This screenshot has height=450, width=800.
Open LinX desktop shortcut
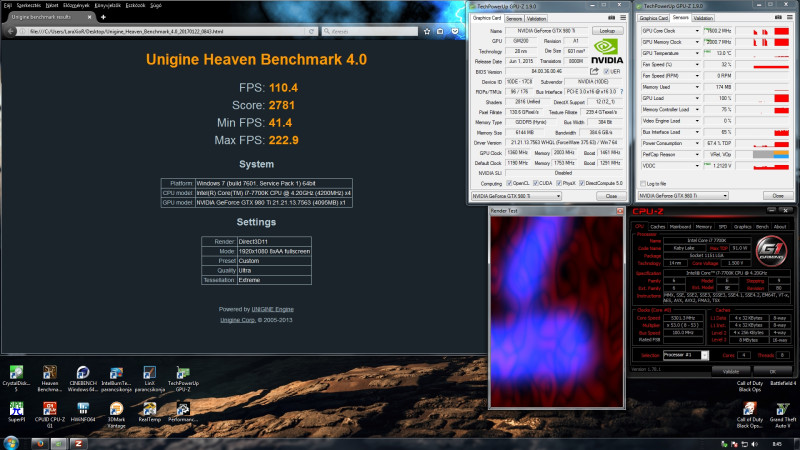point(149,373)
